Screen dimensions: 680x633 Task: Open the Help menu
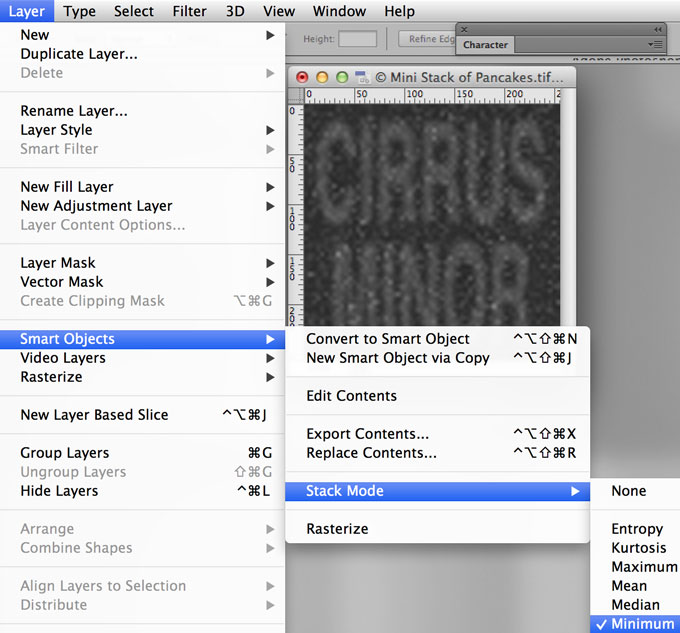(399, 11)
